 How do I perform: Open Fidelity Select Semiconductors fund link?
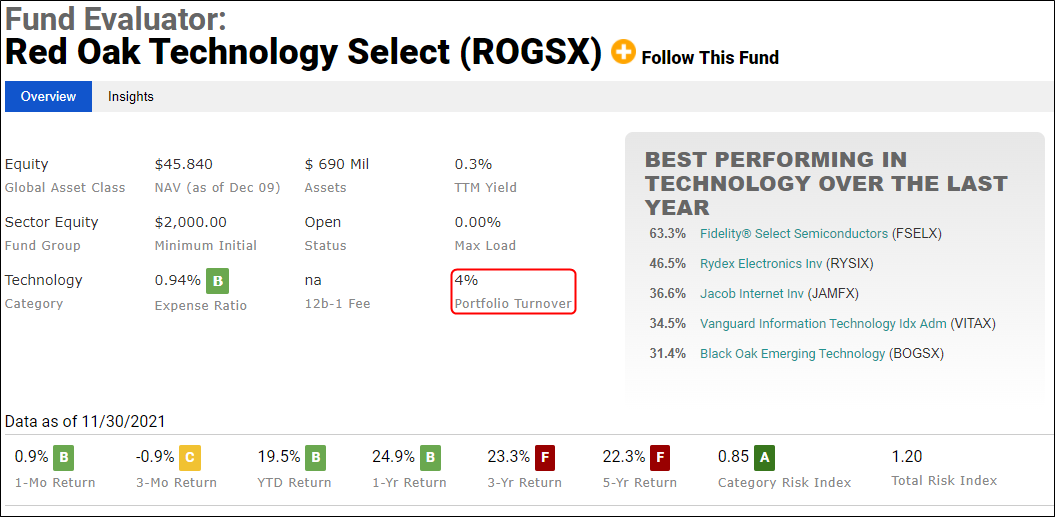(794, 234)
